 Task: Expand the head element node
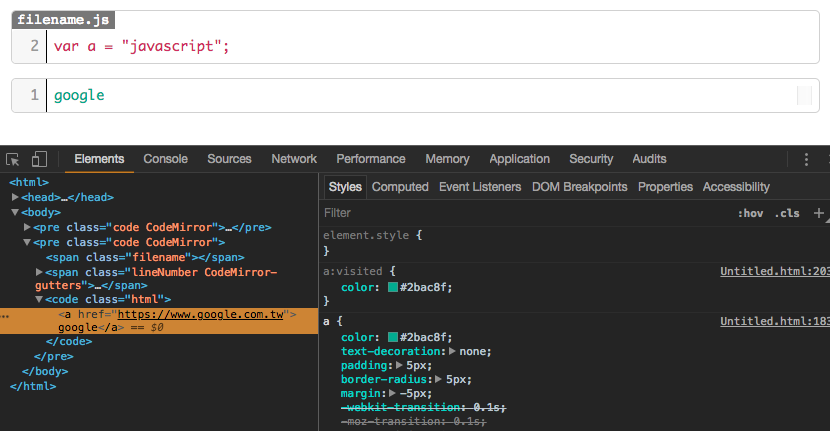coord(15,197)
